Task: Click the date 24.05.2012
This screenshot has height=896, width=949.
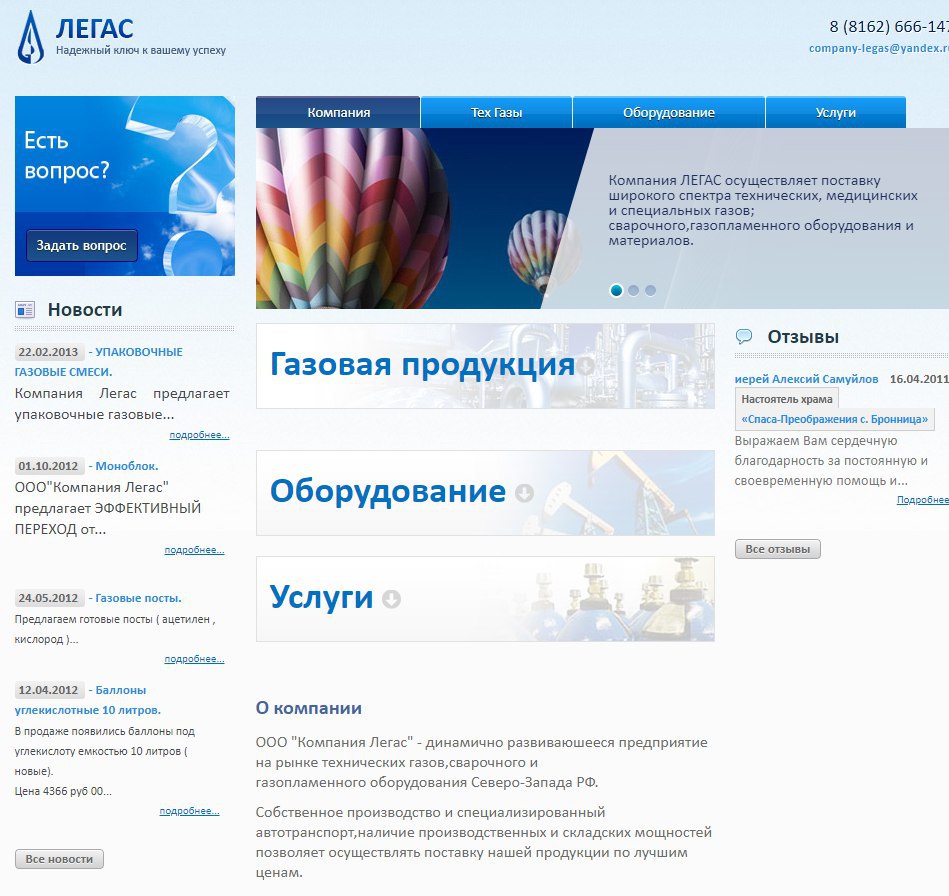Action: (48, 598)
